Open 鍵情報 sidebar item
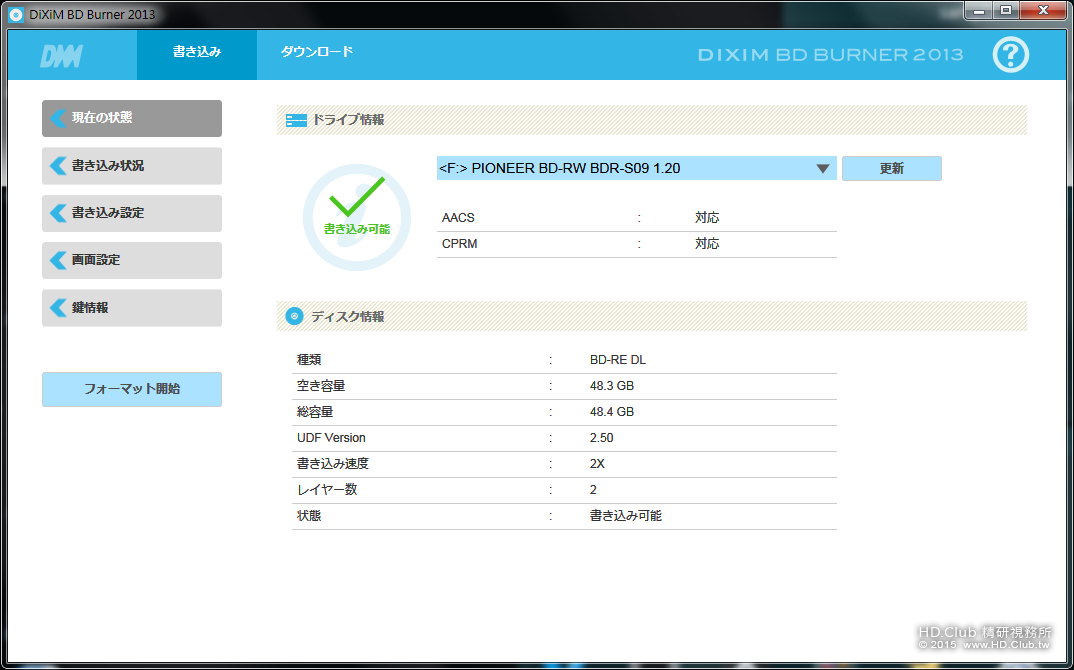Image resolution: width=1074 pixels, height=670 pixels. [132, 308]
